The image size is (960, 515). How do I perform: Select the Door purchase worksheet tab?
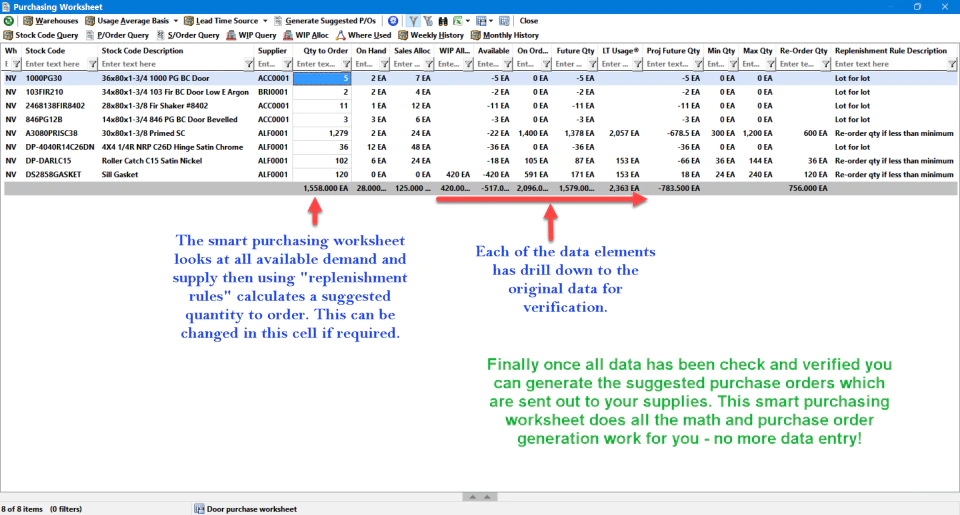[246, 509]
